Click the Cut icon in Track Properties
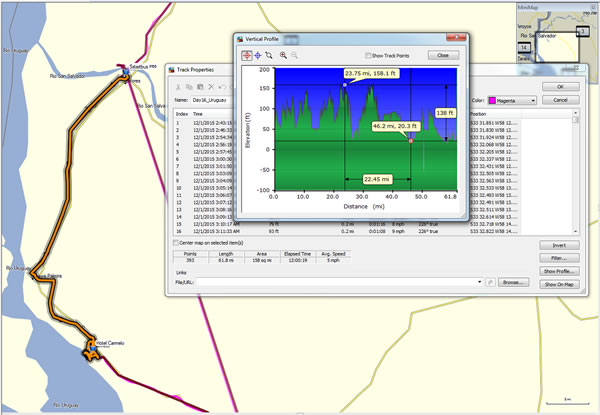The image size is (600, 415). [178, 87]
